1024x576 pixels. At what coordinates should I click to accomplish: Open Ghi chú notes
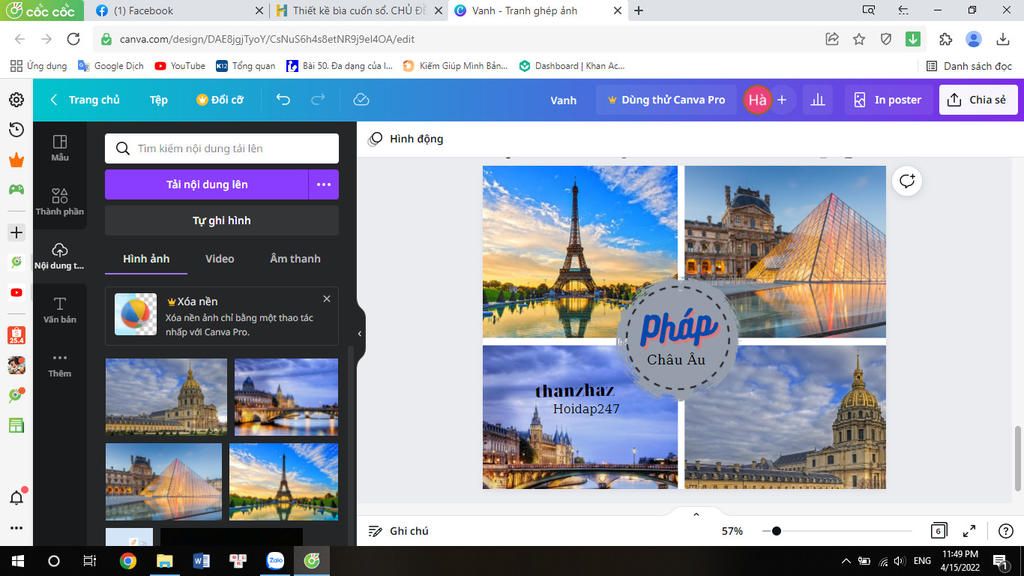pyautogui.click(x=398, y=531)
